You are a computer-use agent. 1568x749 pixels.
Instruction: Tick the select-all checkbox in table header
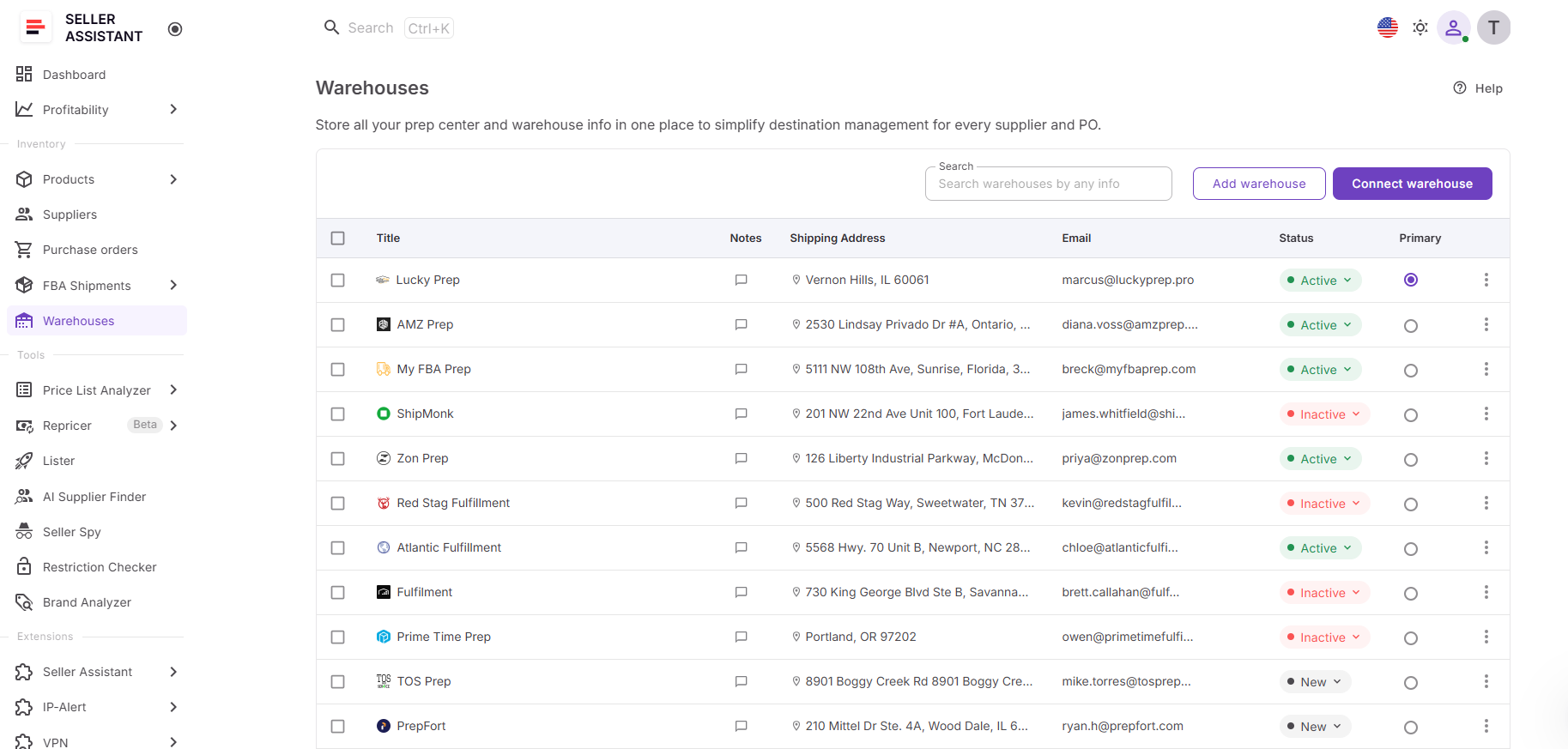[x=338, y=239]
